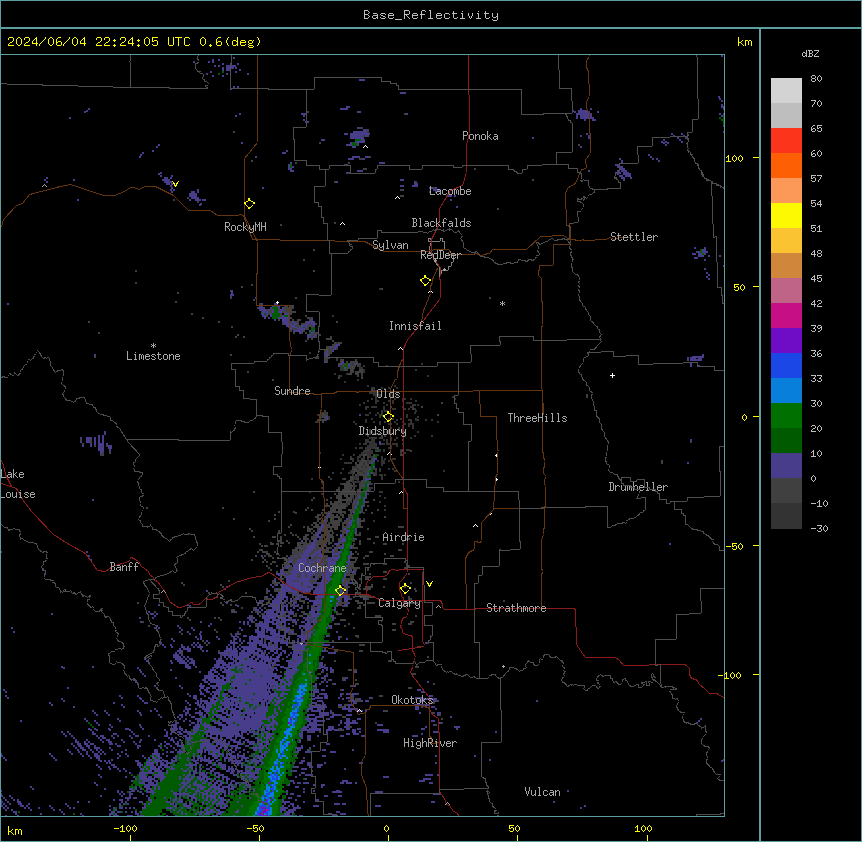Click the yellow marker above Calgary
Screen dimensions: 862x842
click(405, 589)
